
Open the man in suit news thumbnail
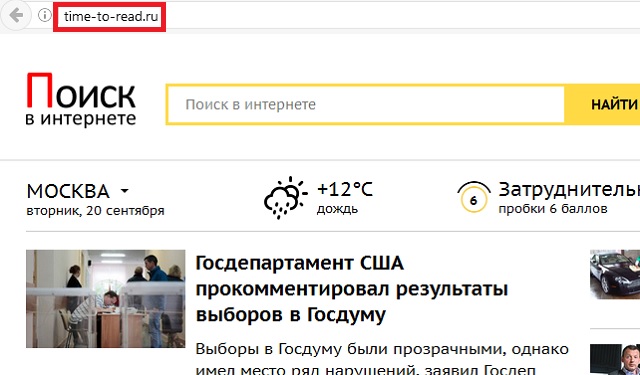pos(615,359)
